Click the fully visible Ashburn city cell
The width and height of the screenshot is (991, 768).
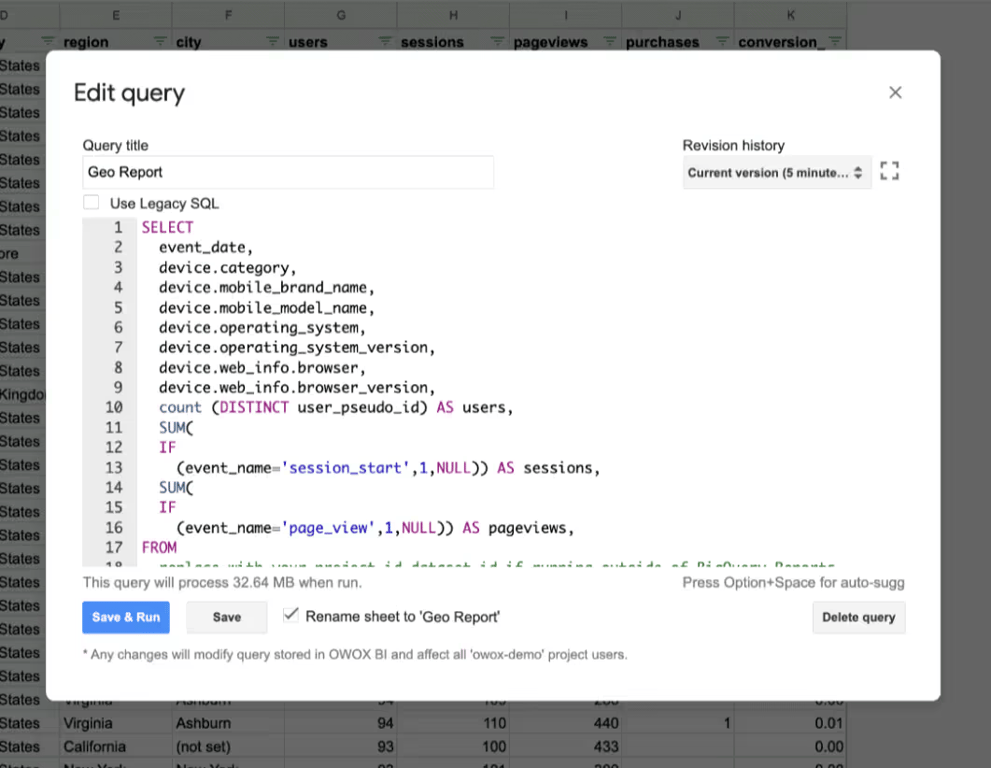228,723
